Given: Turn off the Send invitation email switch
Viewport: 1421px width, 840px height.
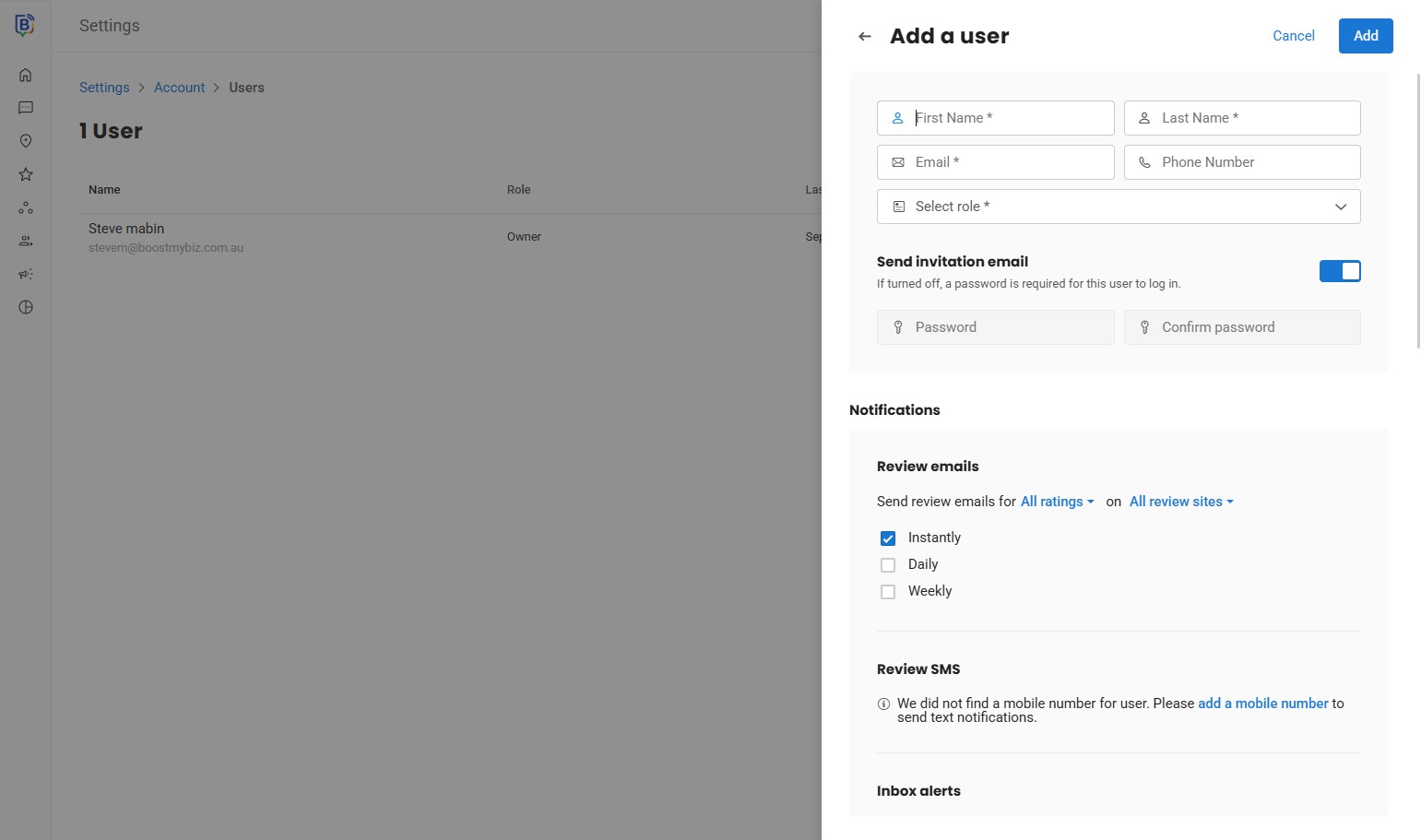Looking at the screenshot, I should (1339, 271).
